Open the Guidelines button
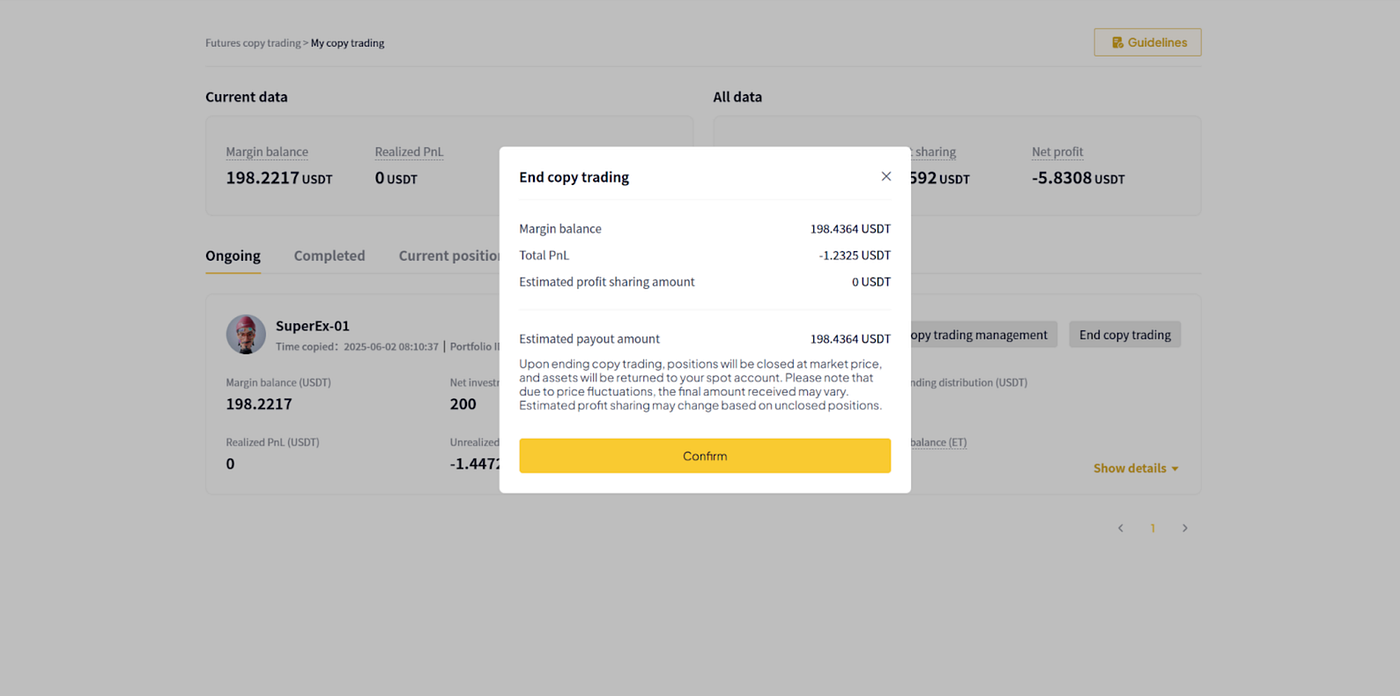 (1148, 43)
